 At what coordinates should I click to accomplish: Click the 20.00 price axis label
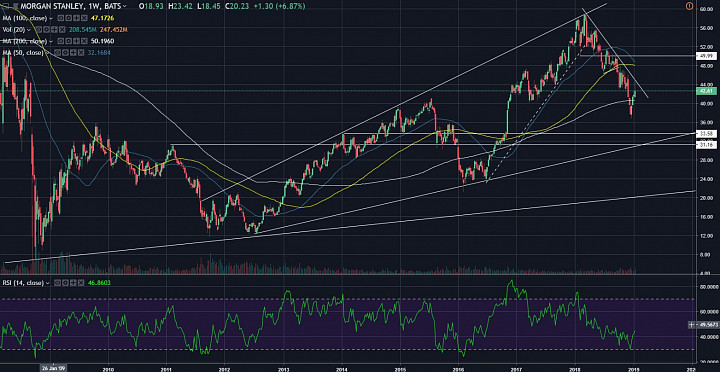pos(705,198)
